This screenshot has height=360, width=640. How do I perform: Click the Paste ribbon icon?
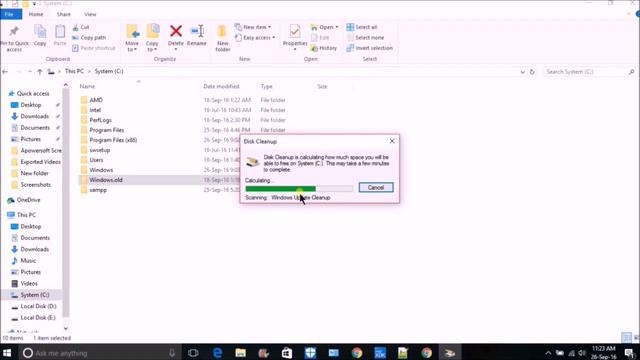tap(60, 32)
